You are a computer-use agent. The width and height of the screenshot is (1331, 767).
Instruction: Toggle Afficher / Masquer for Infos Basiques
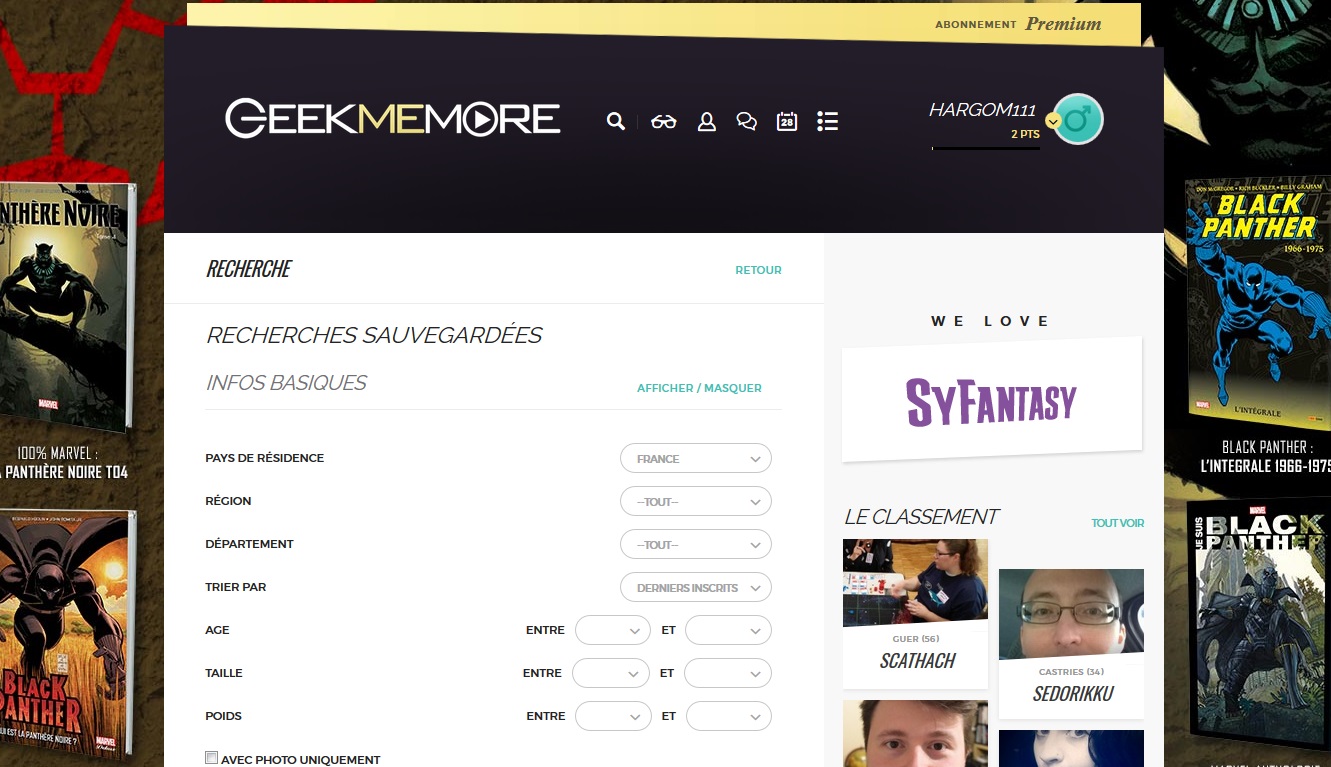(x=699, y=388)
